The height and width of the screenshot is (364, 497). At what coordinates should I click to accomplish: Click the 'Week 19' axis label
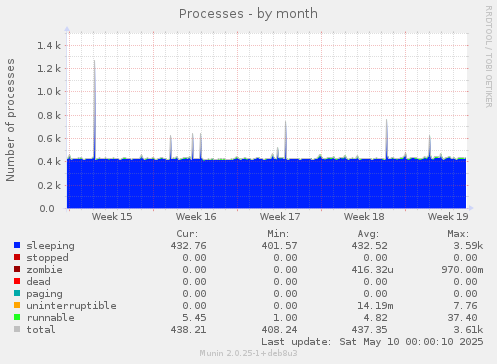448,217
